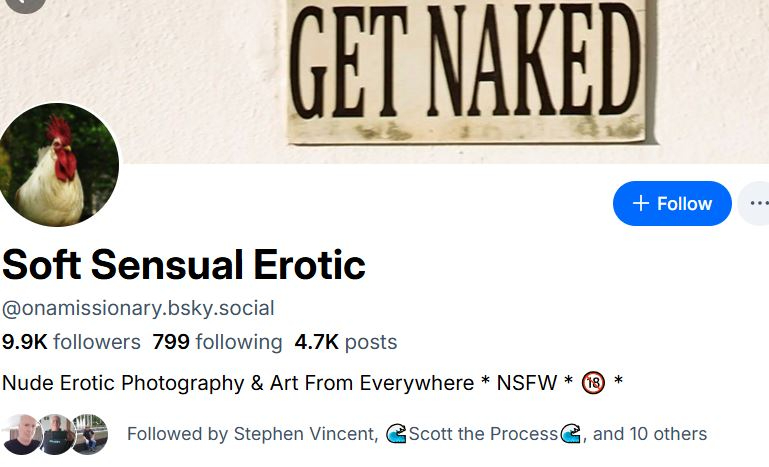The image size is (769, 467).
Task: Click the plus icon on Follow button
Action: 641,203
